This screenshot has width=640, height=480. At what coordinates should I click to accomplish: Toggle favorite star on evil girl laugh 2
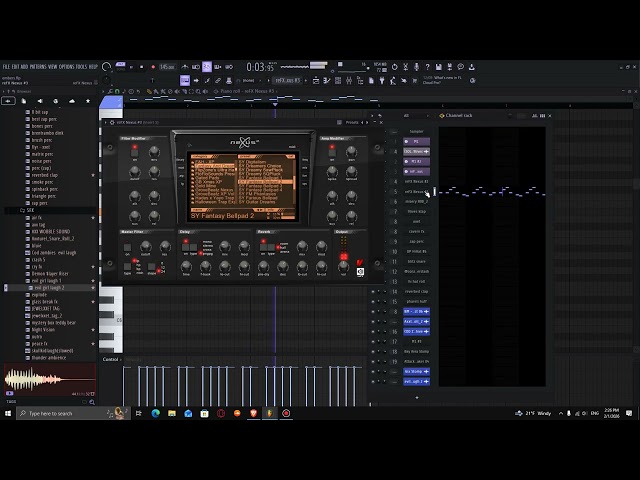[x=93, y=288]
